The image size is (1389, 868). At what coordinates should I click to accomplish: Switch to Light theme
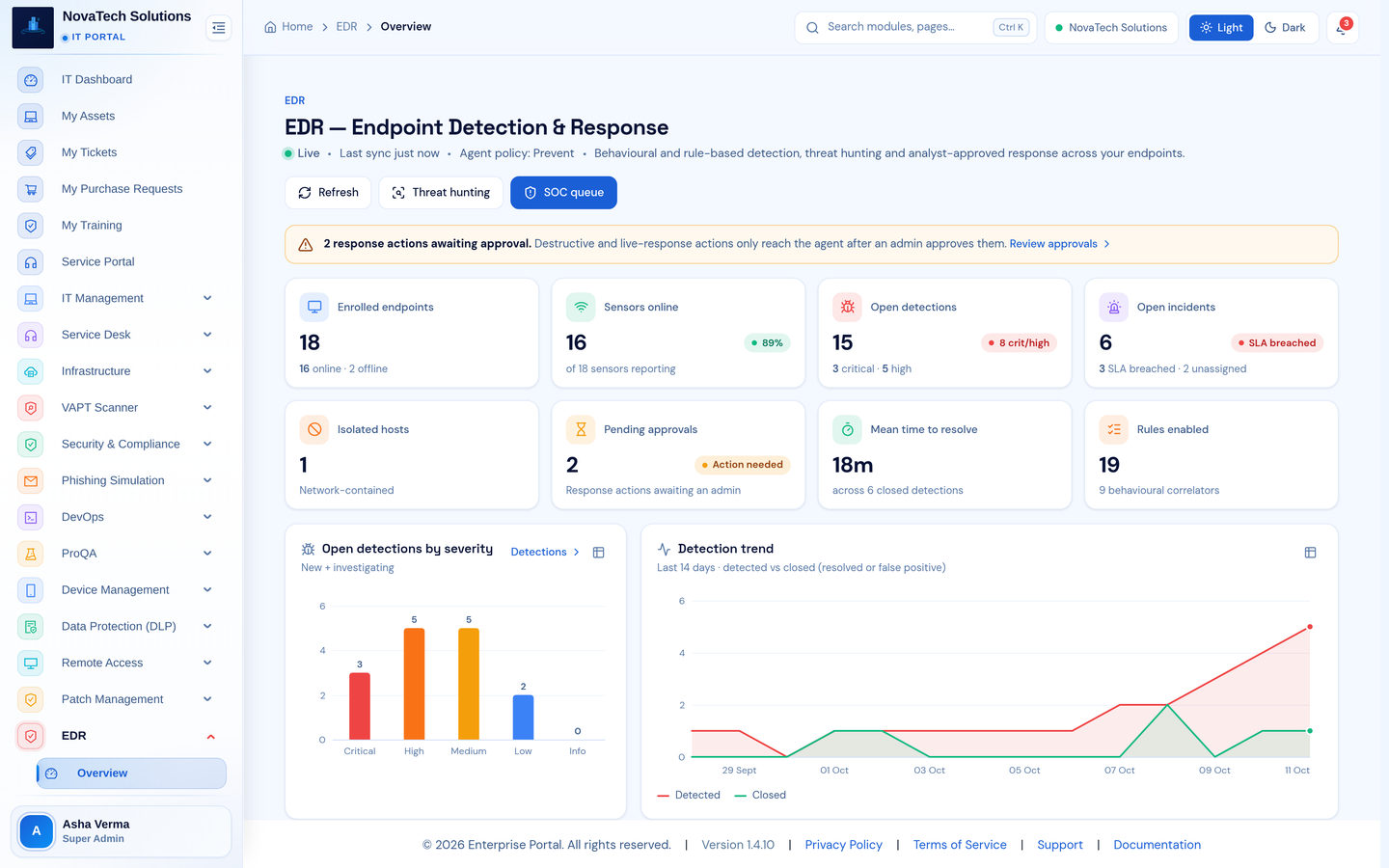coord(1221,28)
